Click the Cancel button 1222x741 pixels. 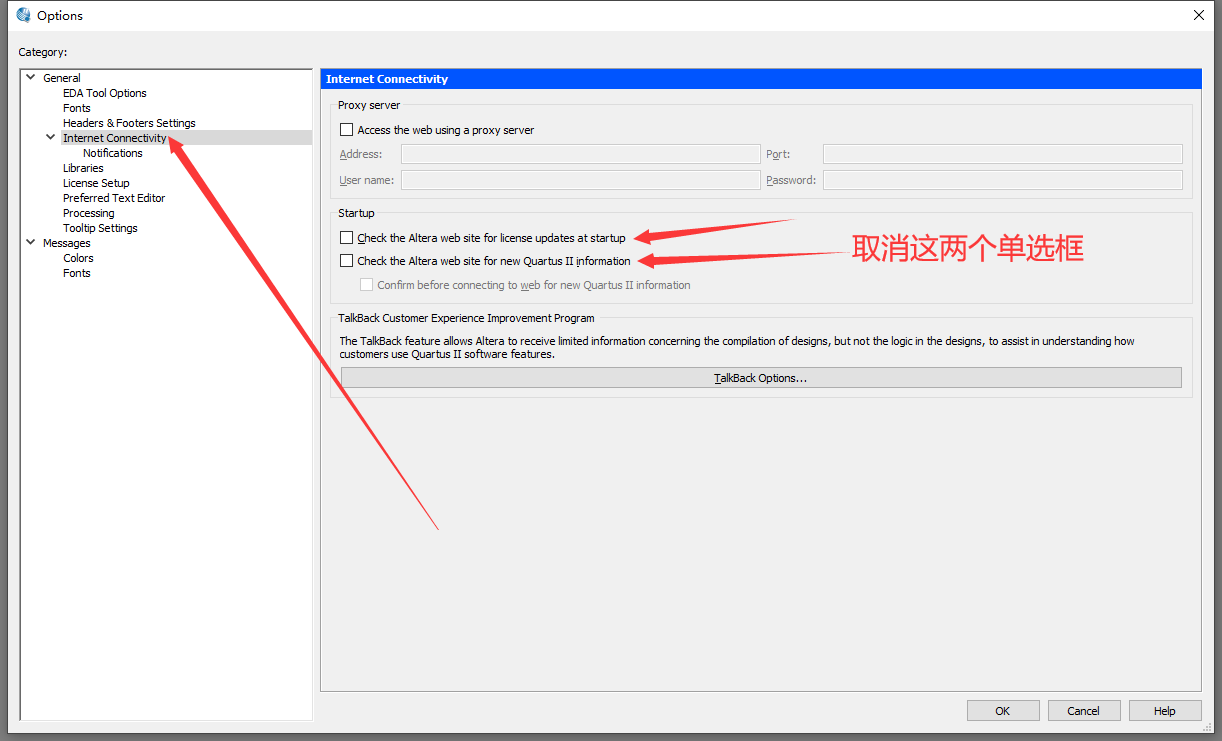(x=1084, y=711)
